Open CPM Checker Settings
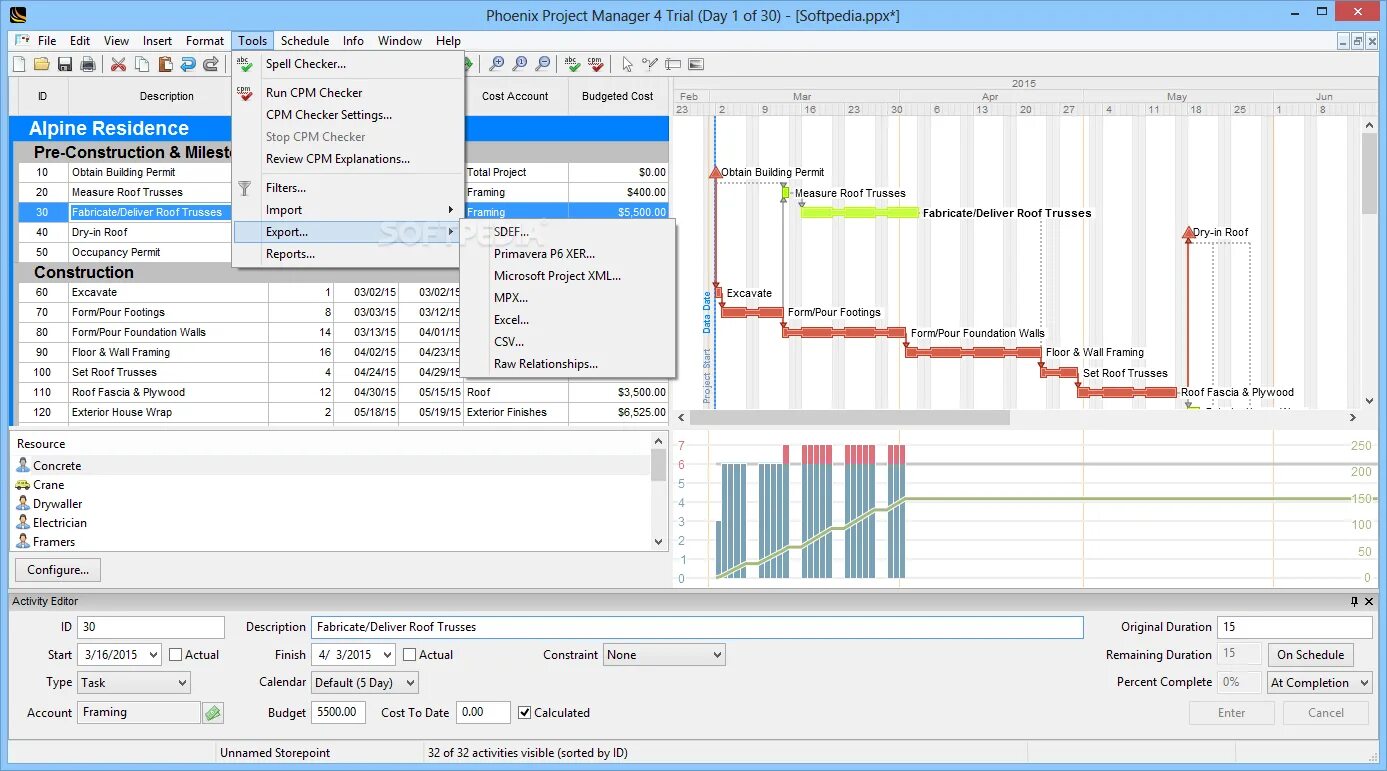The height and width of the screenshot is (771, 1387). coord(348,115)
